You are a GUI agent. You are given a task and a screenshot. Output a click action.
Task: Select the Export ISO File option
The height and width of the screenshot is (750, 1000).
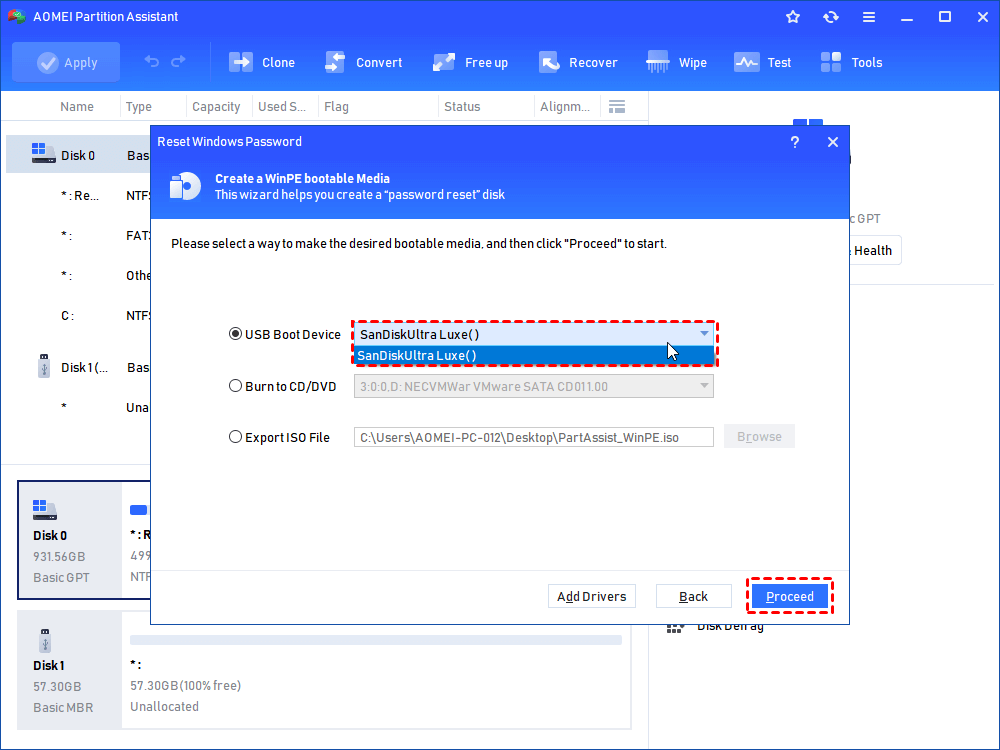(236, 437)
